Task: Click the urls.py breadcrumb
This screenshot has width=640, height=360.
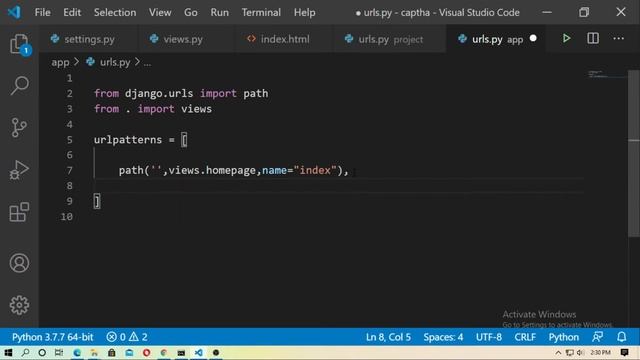Action: (x=115, y=62)
